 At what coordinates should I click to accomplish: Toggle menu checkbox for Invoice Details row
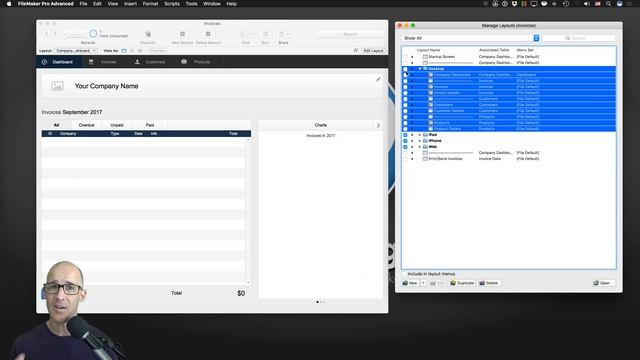405,93
